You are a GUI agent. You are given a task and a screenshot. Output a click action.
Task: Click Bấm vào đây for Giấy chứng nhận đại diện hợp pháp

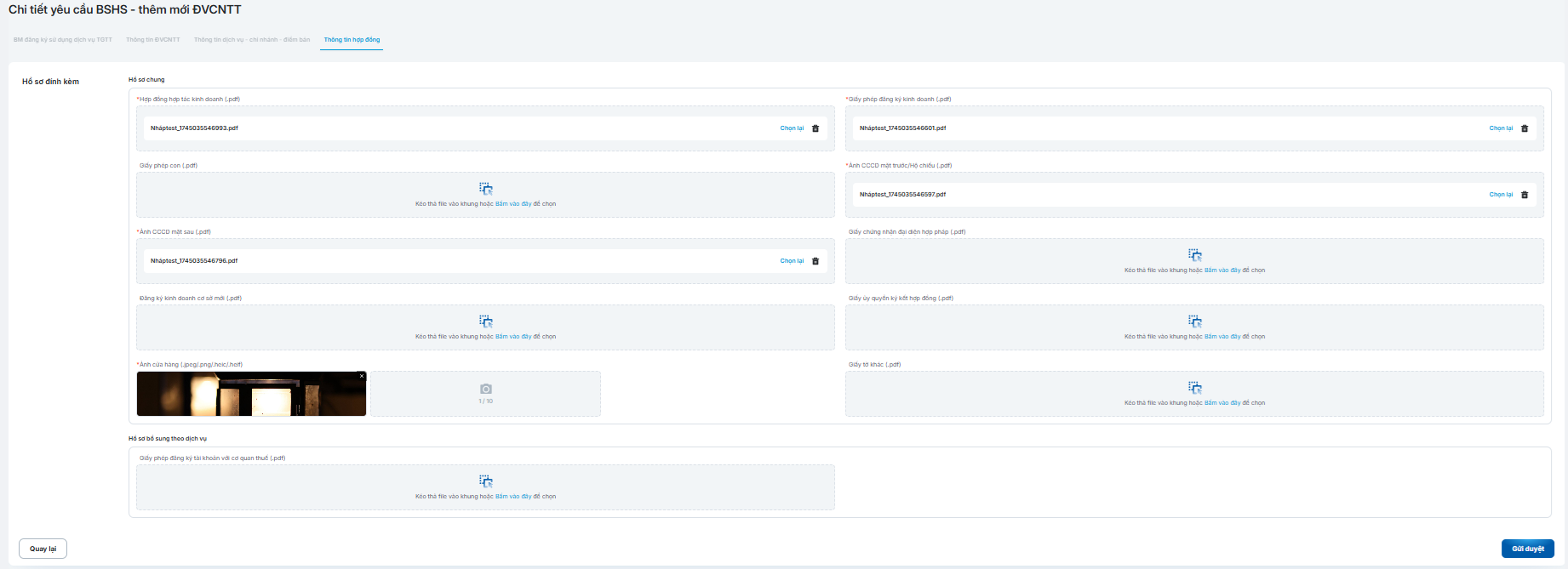(1222, 270)
